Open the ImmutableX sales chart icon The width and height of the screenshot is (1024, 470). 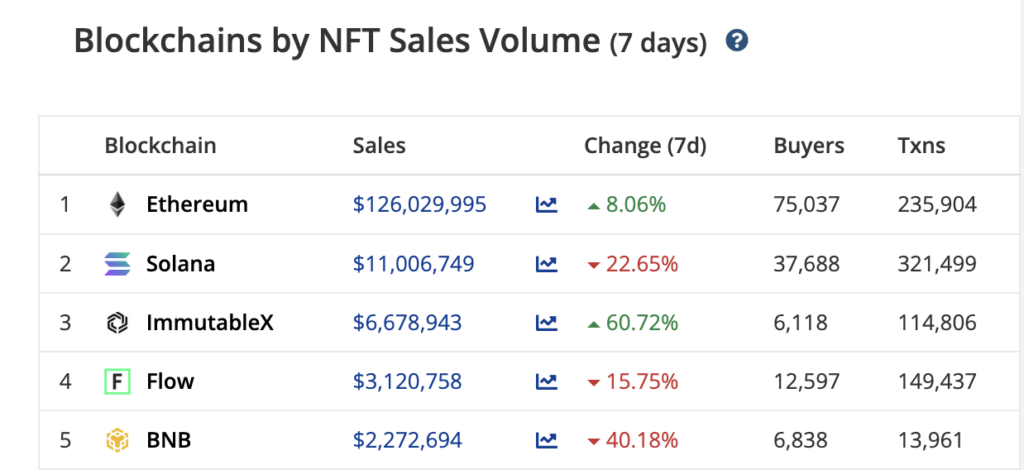tap(546, 323)
